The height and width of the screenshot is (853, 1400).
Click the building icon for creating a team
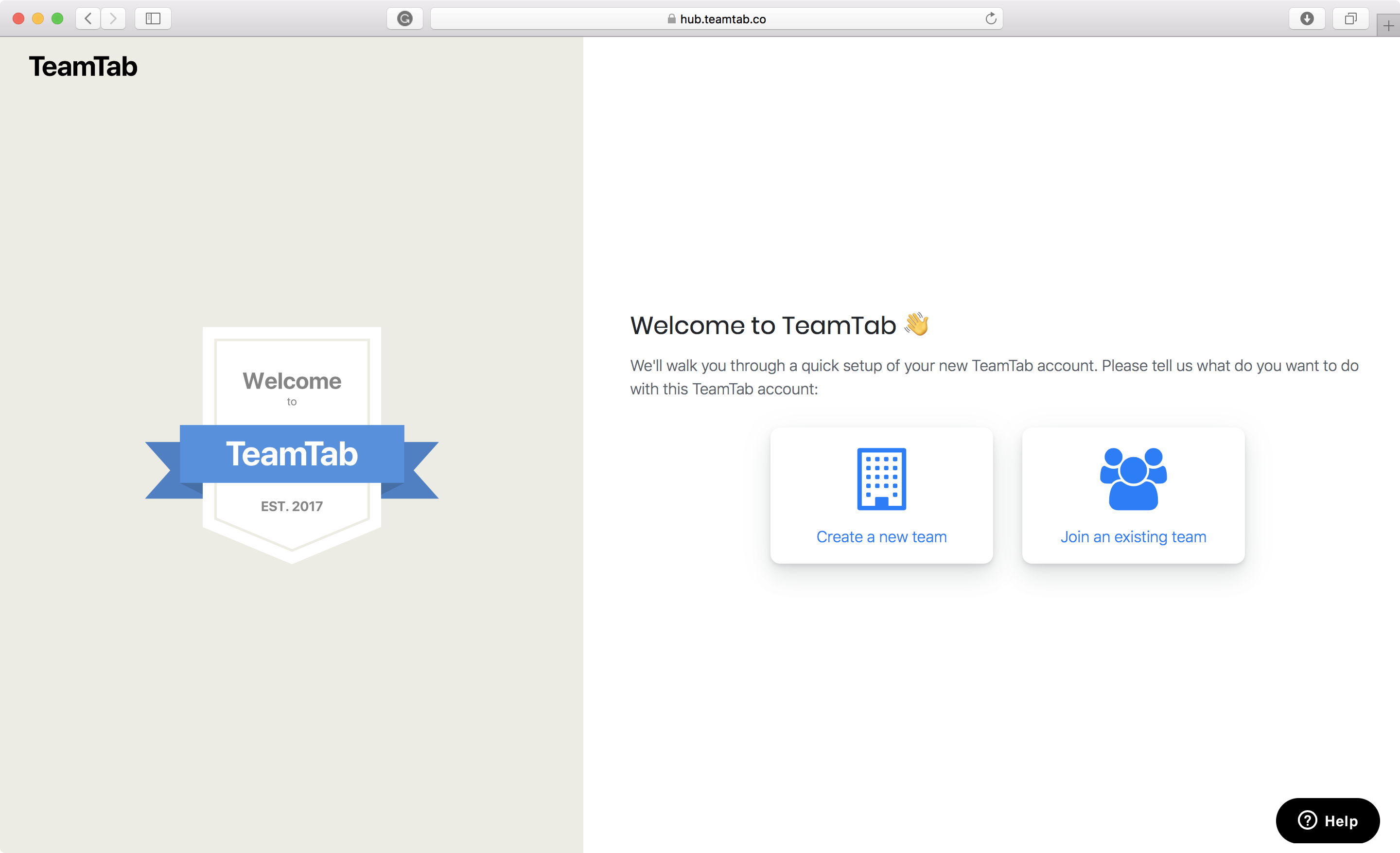(x=881, y=479)
